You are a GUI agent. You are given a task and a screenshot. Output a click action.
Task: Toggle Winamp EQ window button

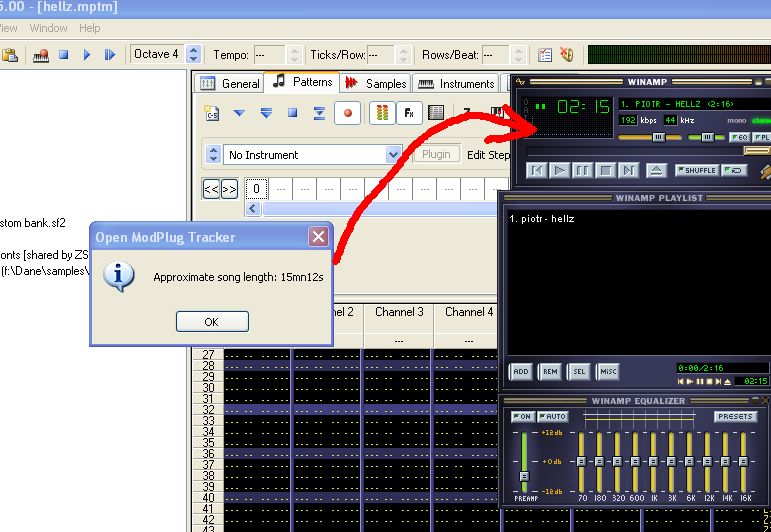pyautogui.click(x=739, y=137)
